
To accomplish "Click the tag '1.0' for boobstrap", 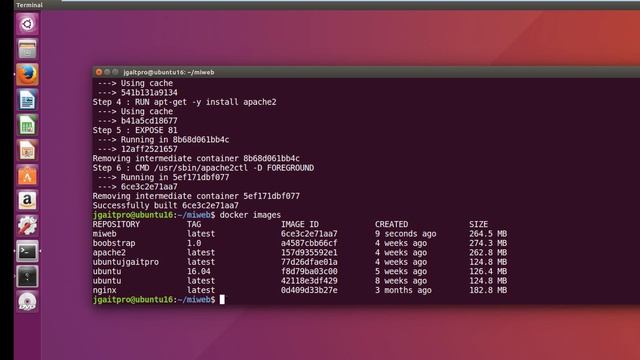I will click(x=194, y=243).
